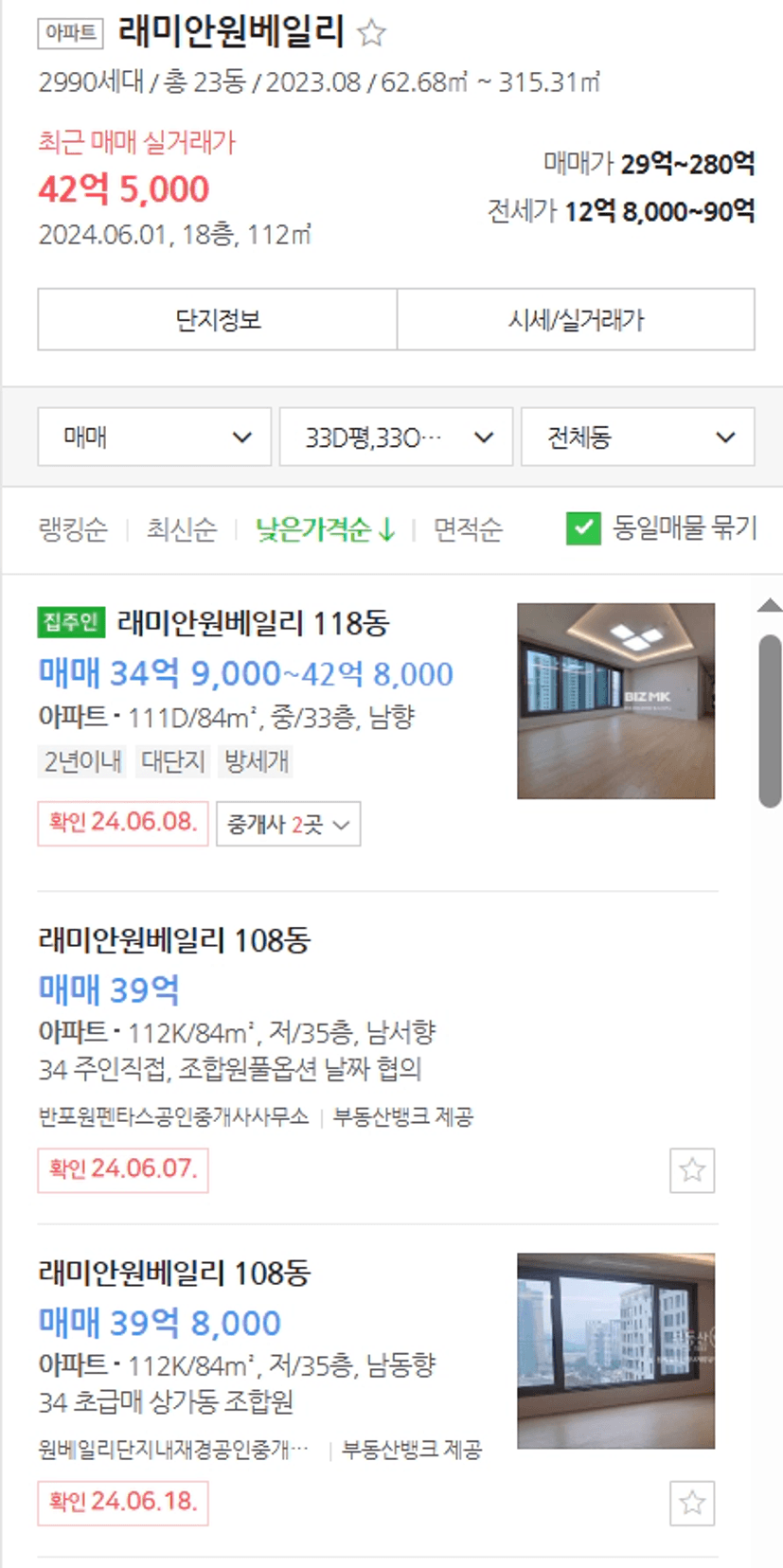Screen dimensions: 783x1568
Task: Sort listings by 랭킹순
Action: 73,529
